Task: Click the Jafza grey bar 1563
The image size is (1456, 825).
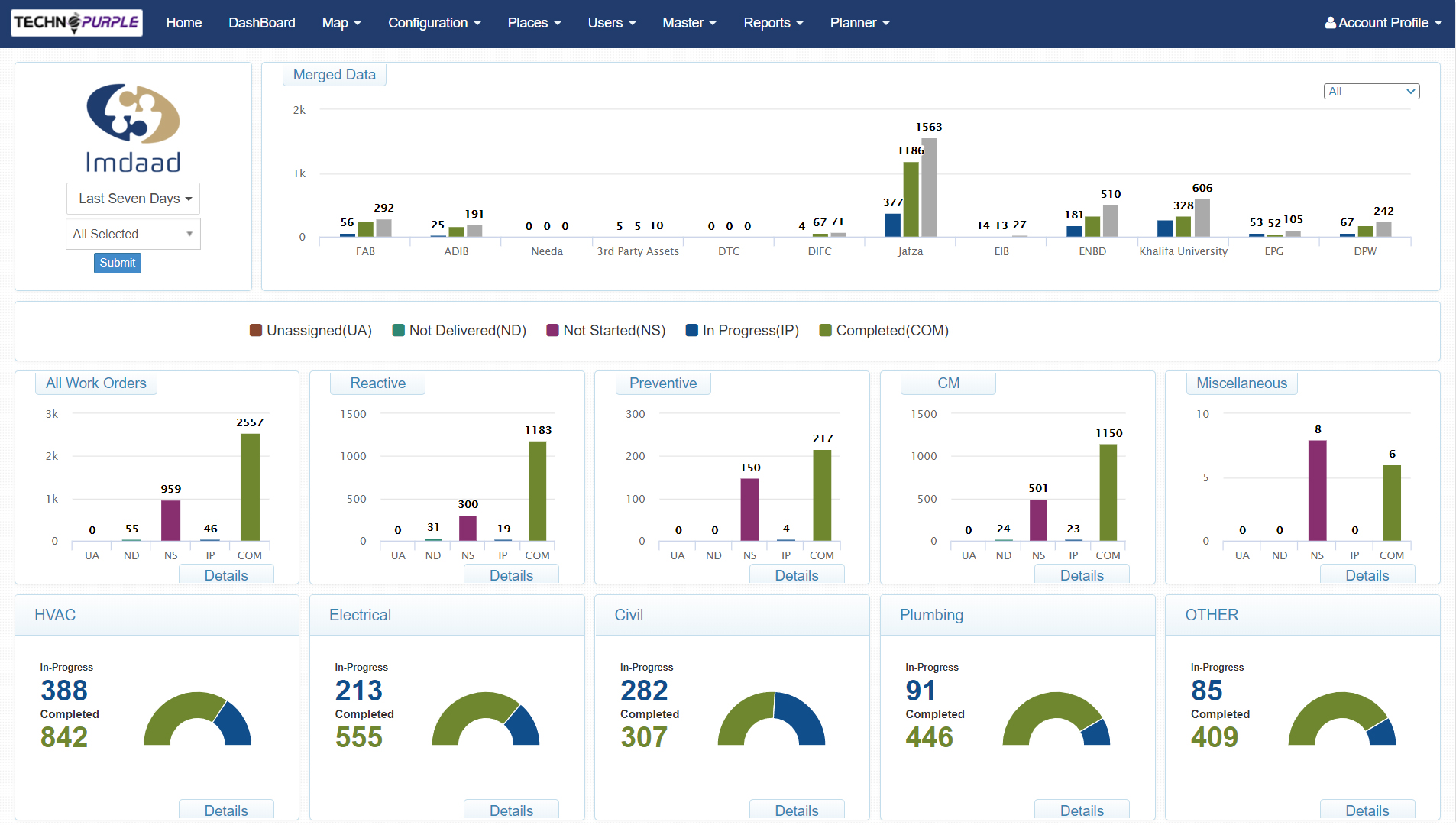Action: click(x=929, y=187)
